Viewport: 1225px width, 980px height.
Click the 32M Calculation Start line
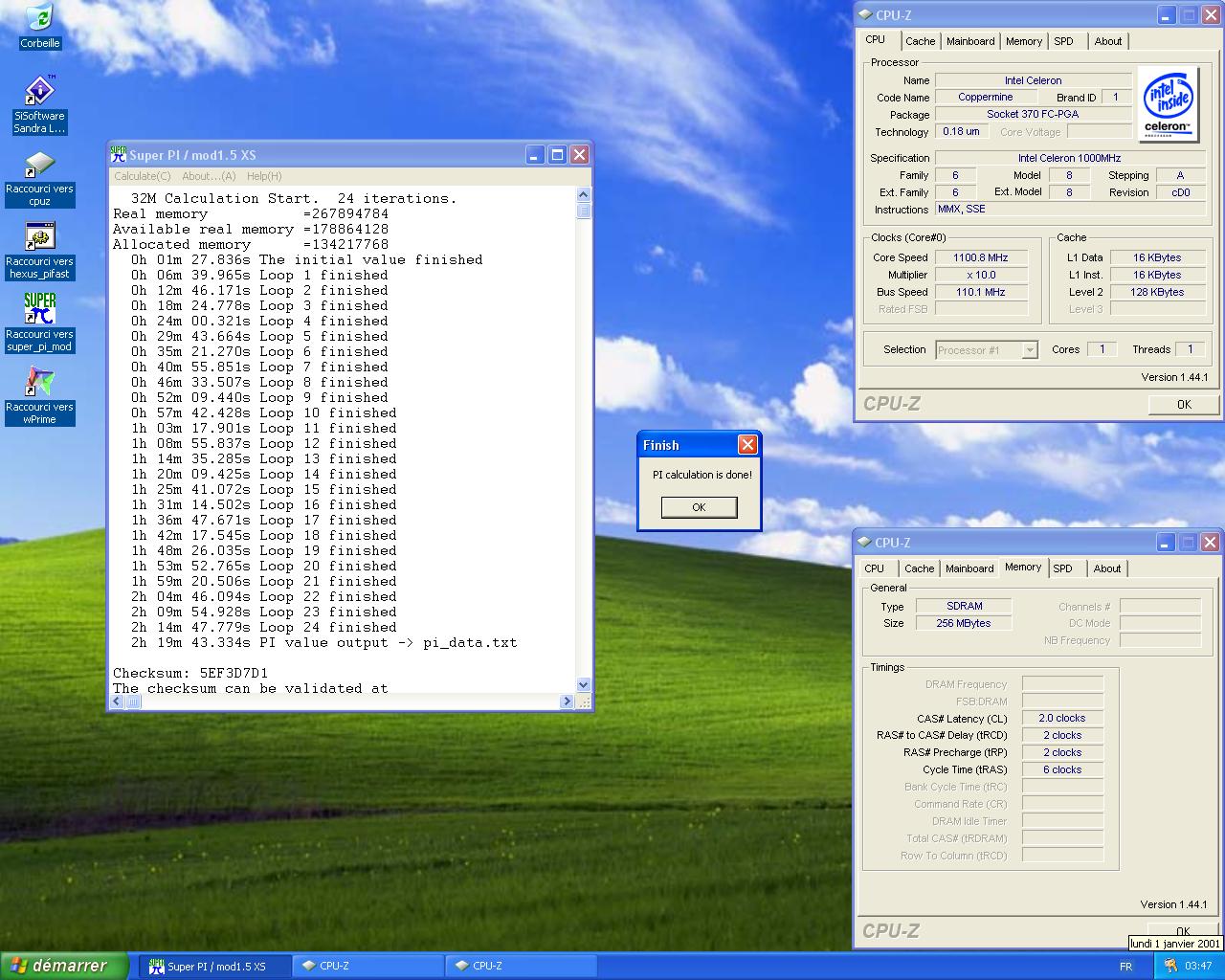(294, 198)
